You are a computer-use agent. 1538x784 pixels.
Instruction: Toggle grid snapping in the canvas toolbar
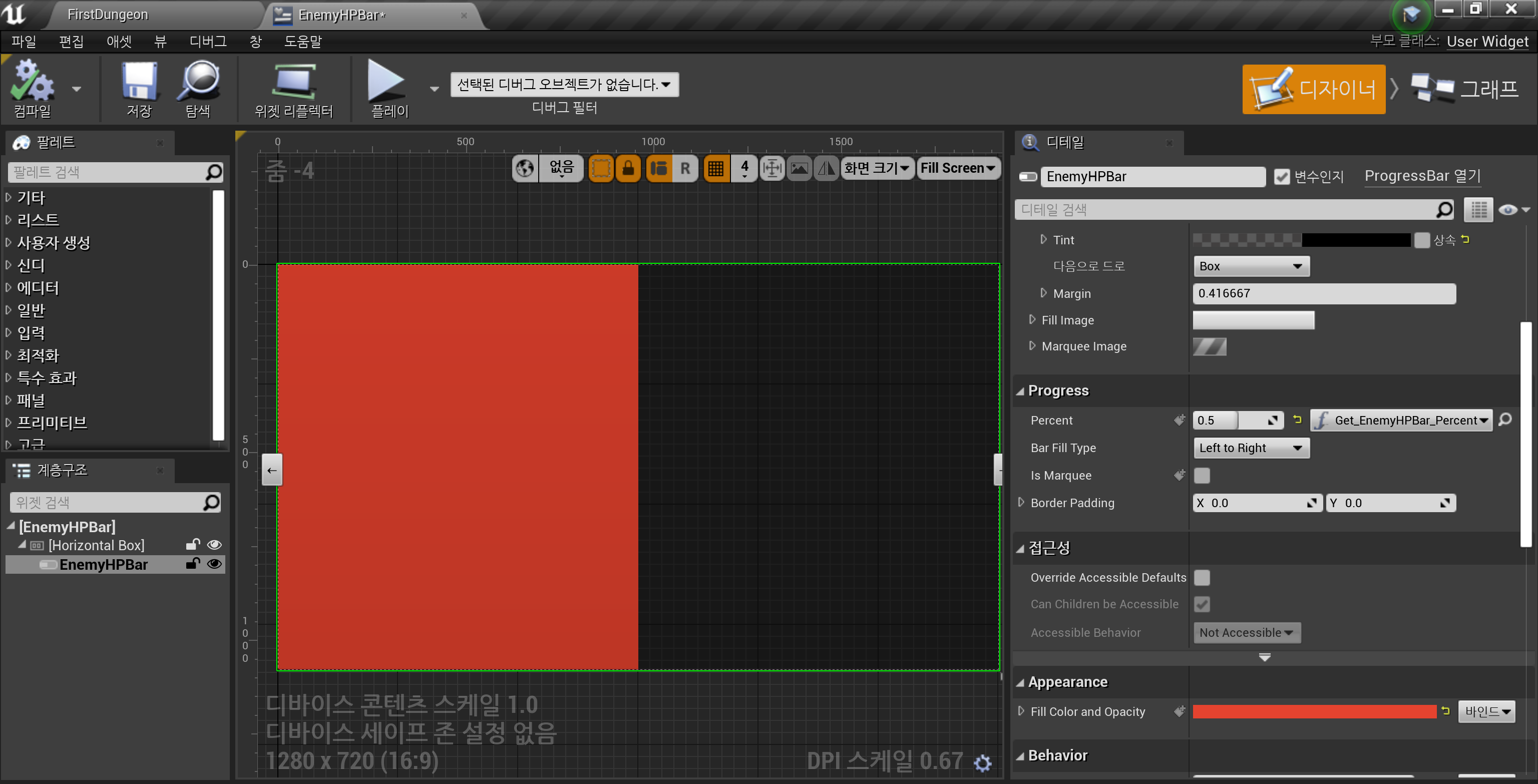(716, 168)
